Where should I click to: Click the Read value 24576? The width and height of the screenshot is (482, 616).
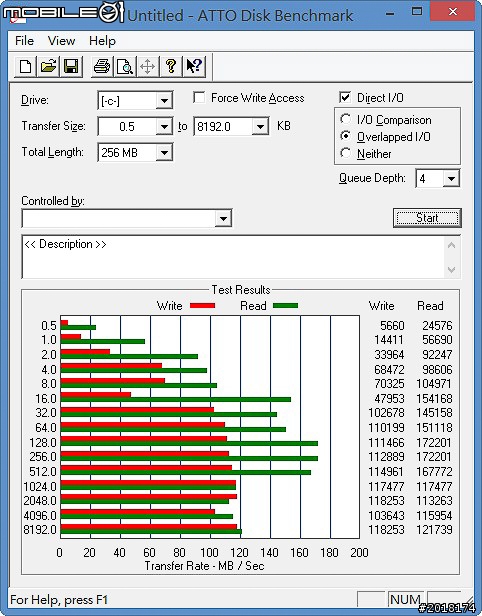tap(437, 325)
